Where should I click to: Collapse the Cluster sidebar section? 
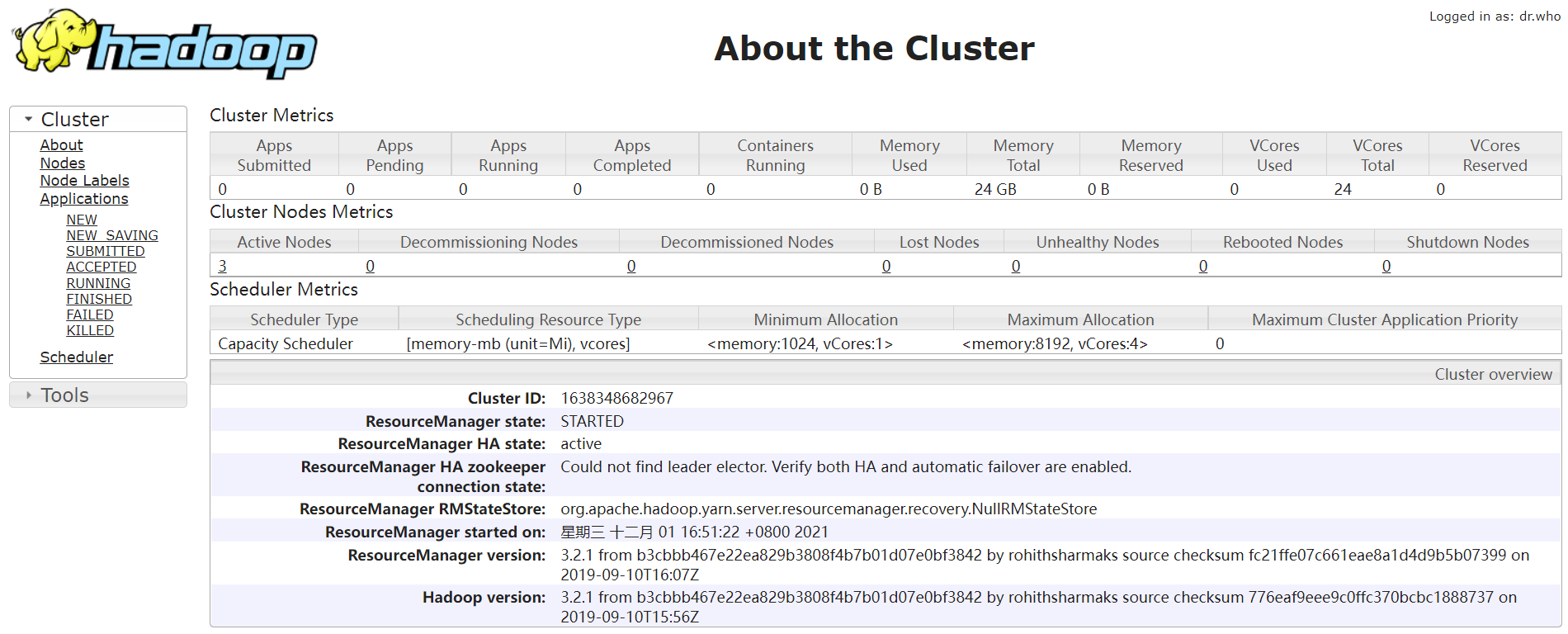98,119
